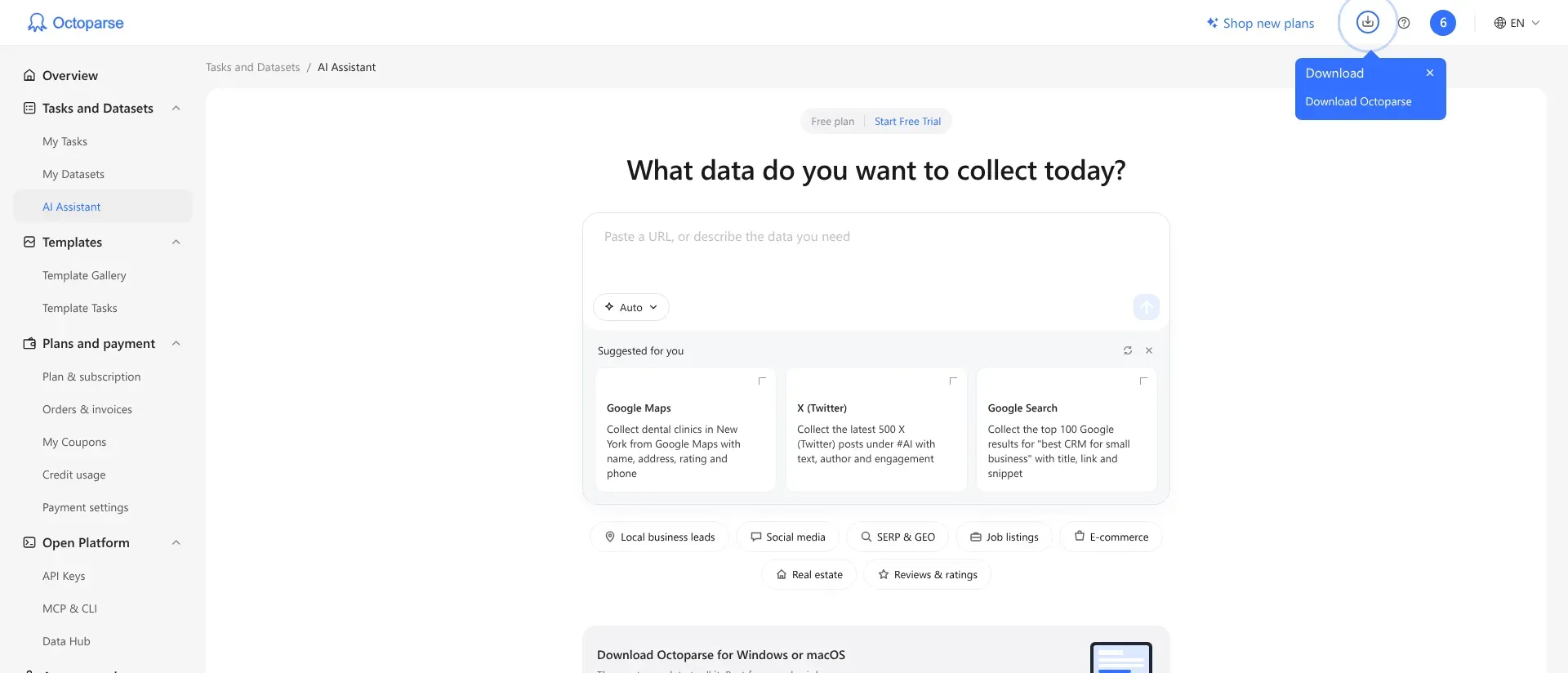
Task: Open Template Tasks
Action: pos(103,308)
